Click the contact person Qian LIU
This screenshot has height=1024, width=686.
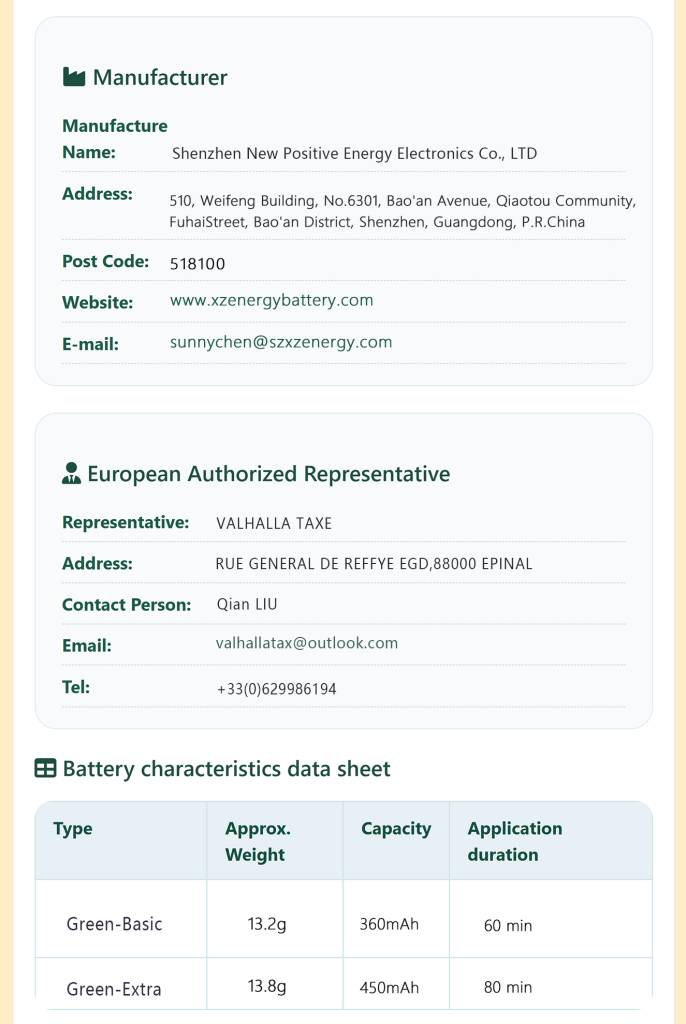(247, 604)
